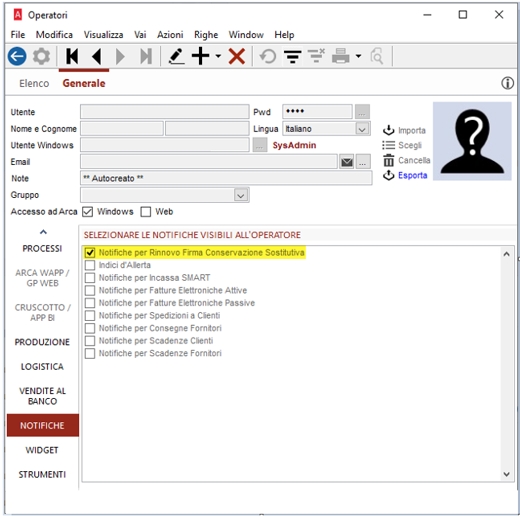Image resolution: width=520 pixels, height=517 pixels.
Task: Enable Notifiche per Scadenze Clienti
Action: point(90,341)
